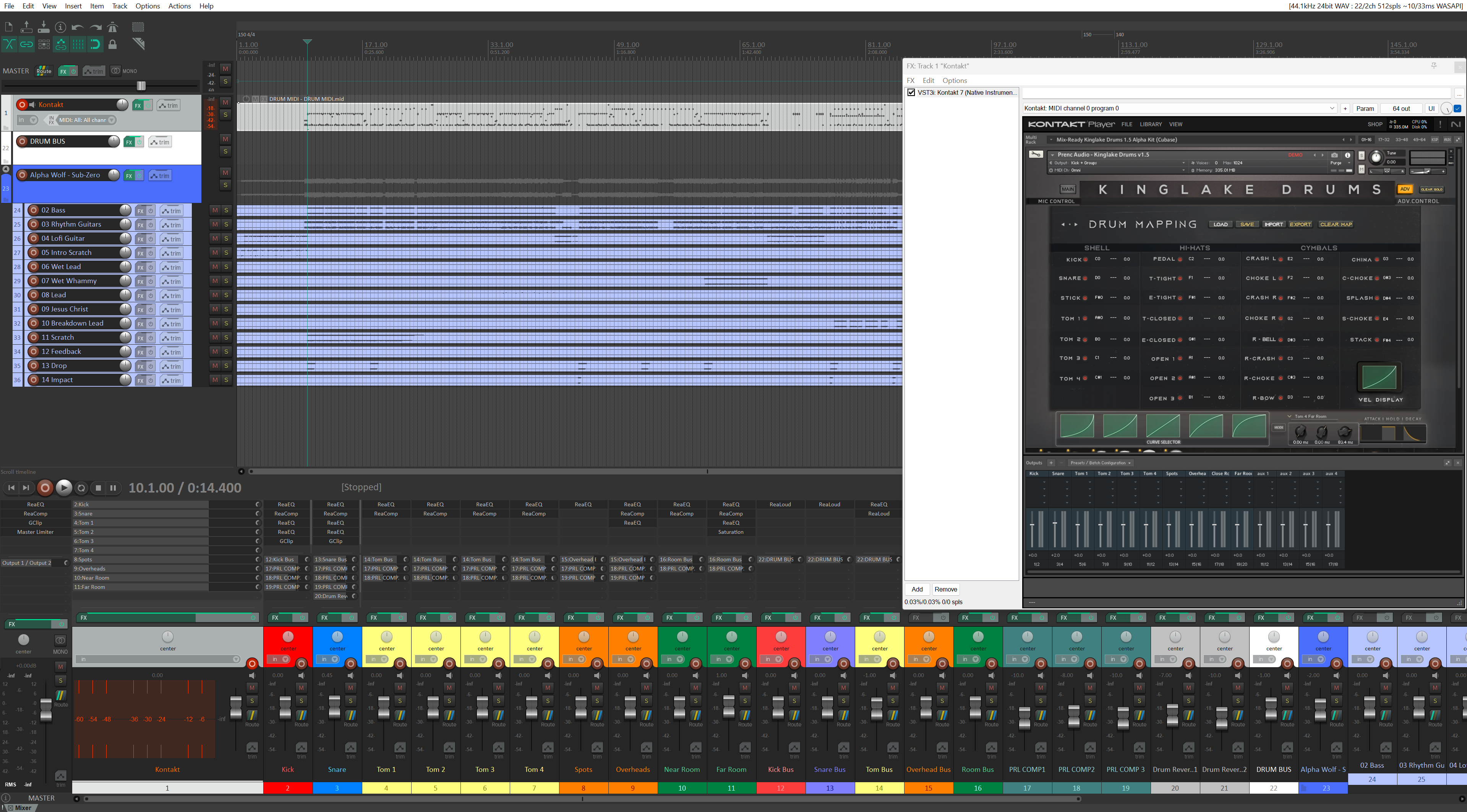This screenshot has height=812, width=1467.
Task: Open Kontakt LIBRARY menu
Action: 1150,124
